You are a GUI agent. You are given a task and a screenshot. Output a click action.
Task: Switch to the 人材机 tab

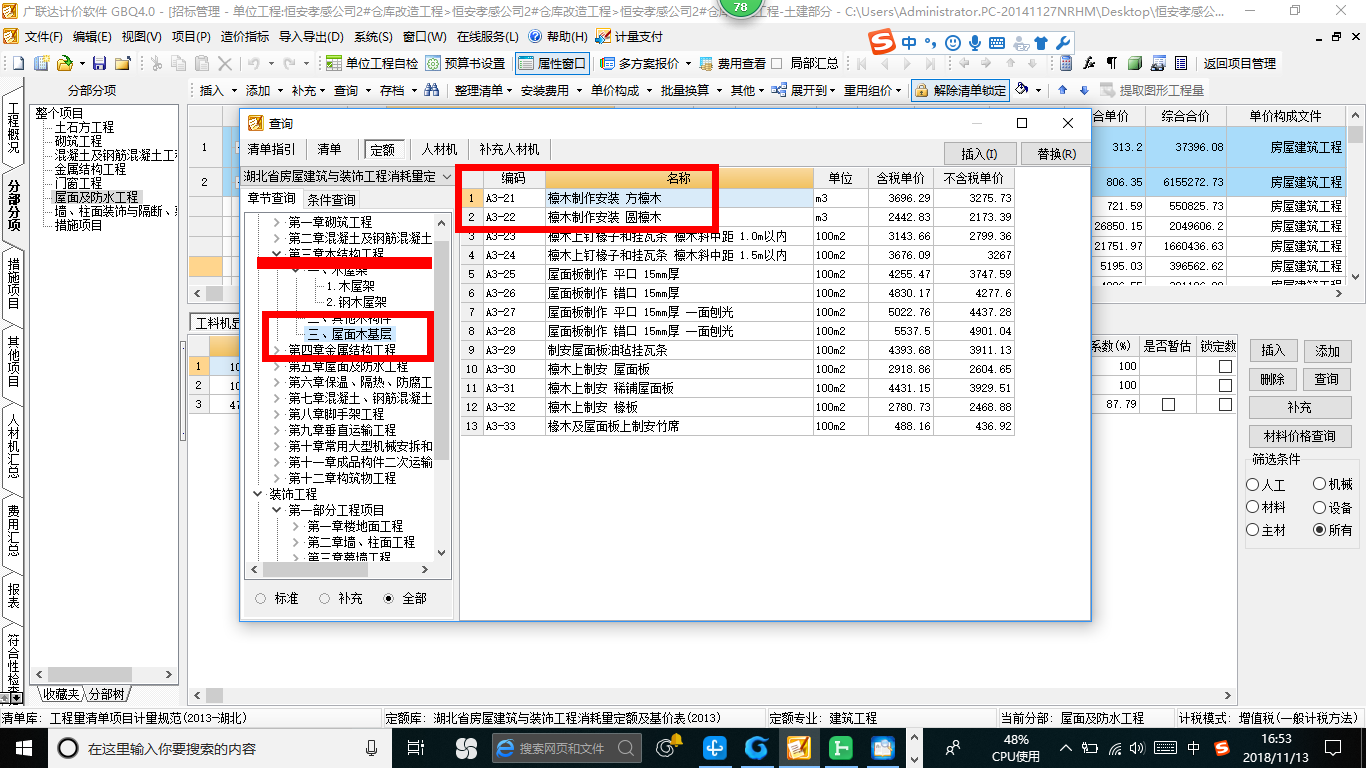tap(439, 149)
